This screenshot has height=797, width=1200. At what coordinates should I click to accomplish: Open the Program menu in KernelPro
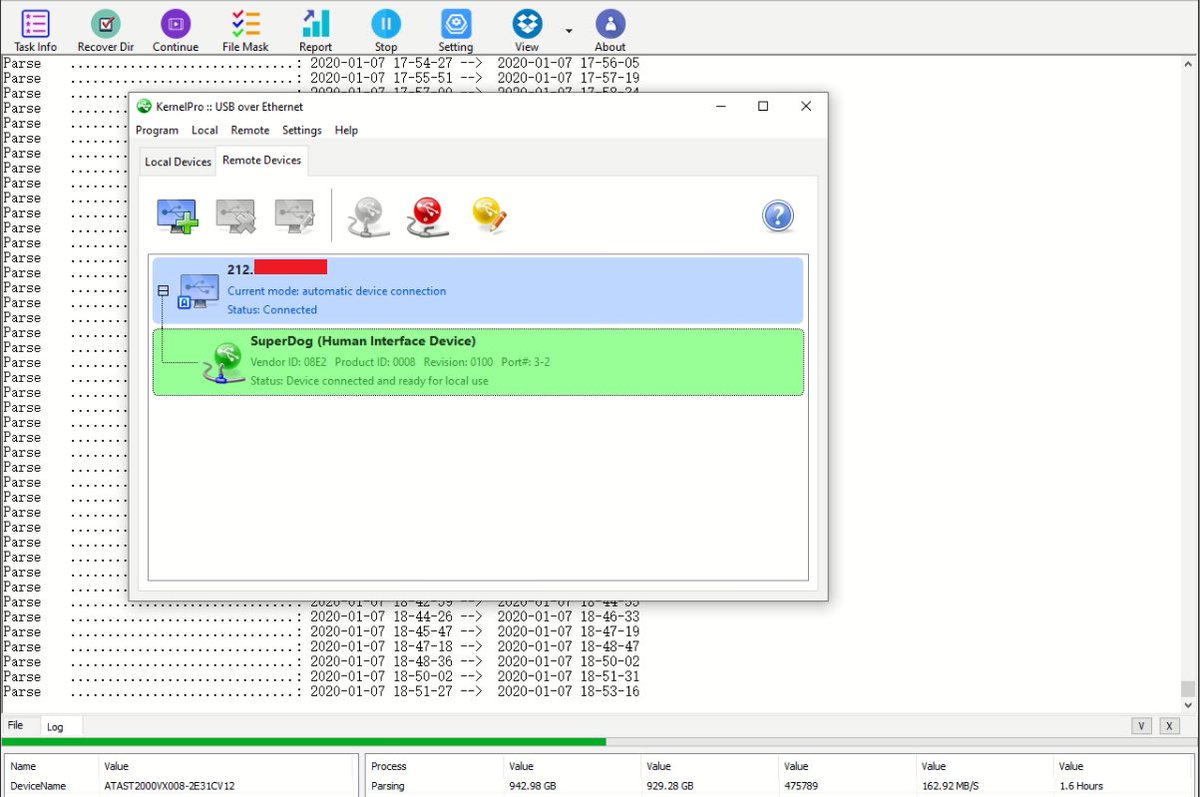[157, 130]
